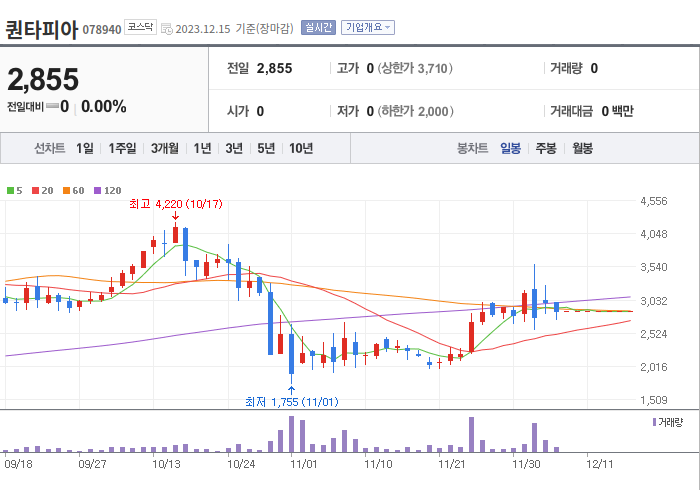Screen dimensions: 700x490
Task: Click the 퀀타피아 stock name heading
Action: 42,30
